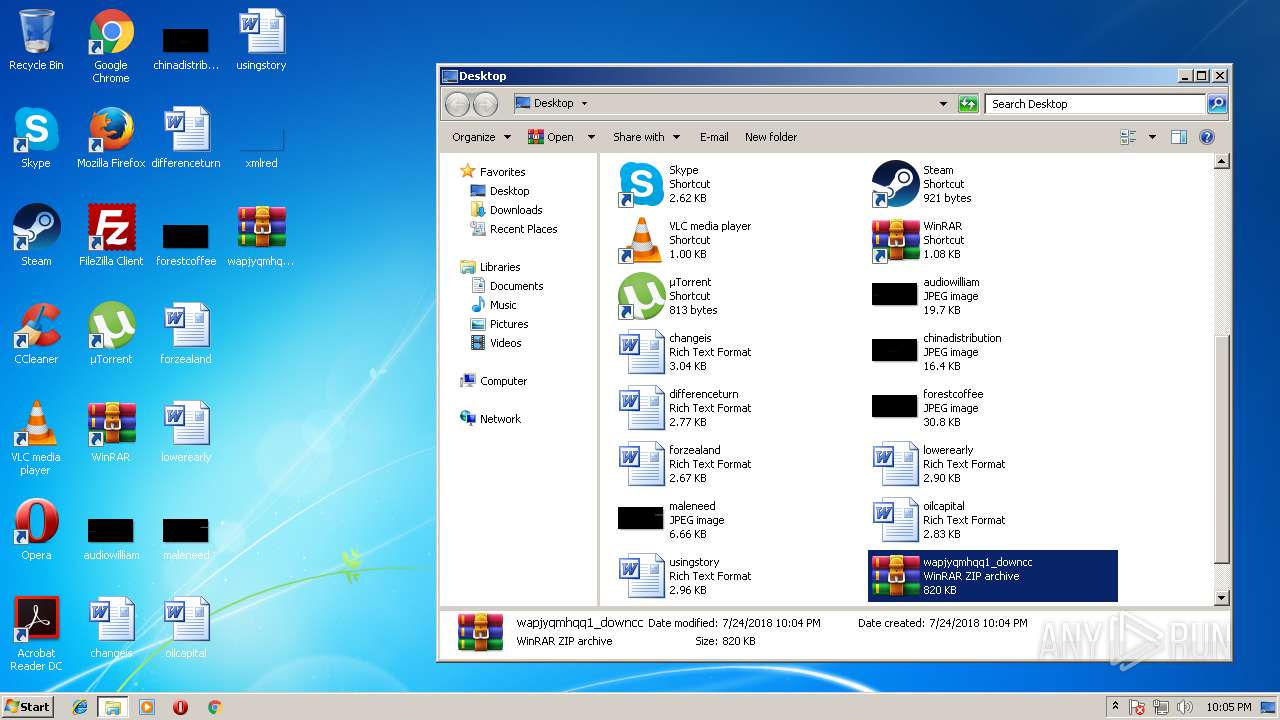Click the Open toolbar button
The image size is (1280, 720).
(x=551, y=137)
